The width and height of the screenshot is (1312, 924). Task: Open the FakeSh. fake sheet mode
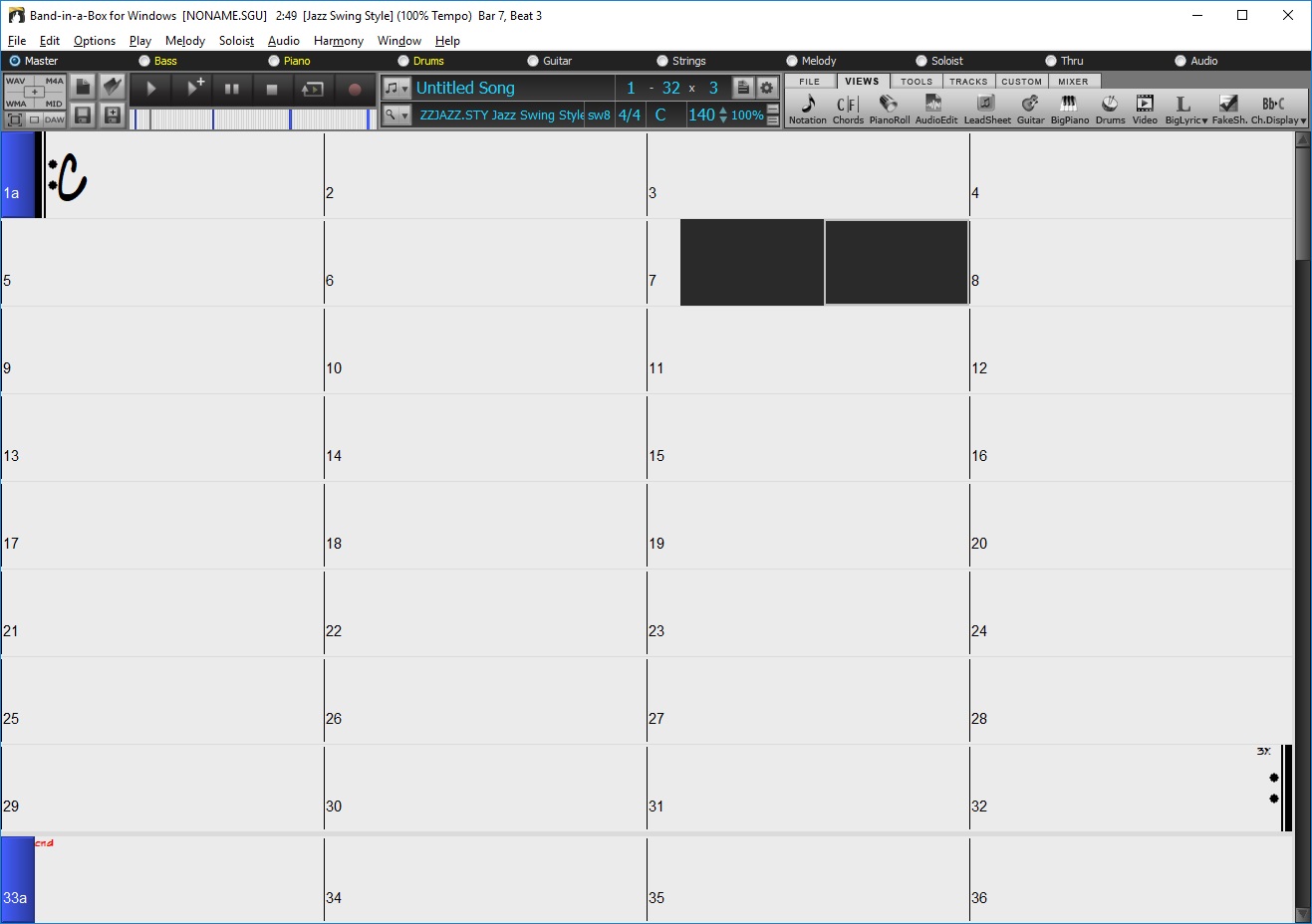pyautogui.click(x=1229, y=109)
